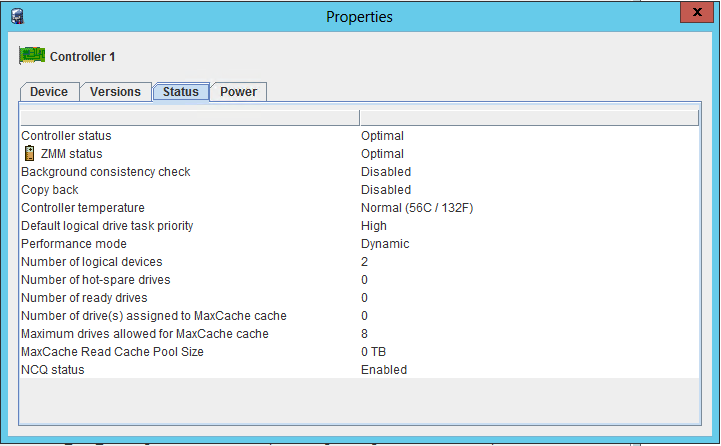Click the Number of hot-spare drives row

[96, 280]
